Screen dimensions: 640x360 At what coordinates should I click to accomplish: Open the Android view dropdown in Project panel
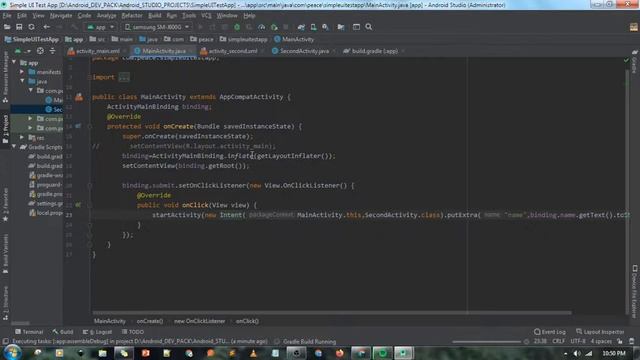[x=22, y=51]
